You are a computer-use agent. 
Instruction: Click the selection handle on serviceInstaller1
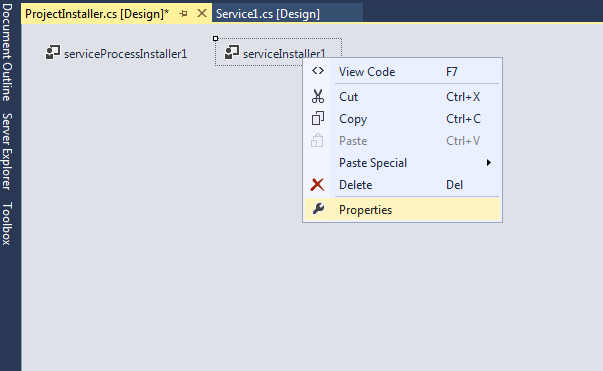[x=215, y=38]
